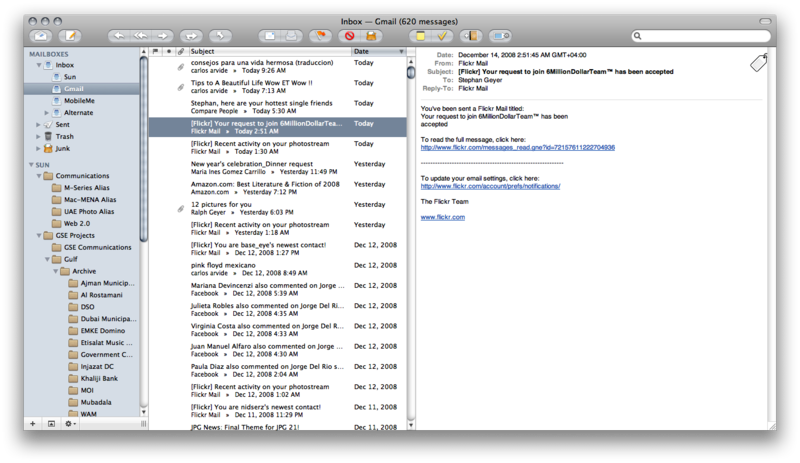Toggle the toolbar pill button in title bar

(765, 21)
